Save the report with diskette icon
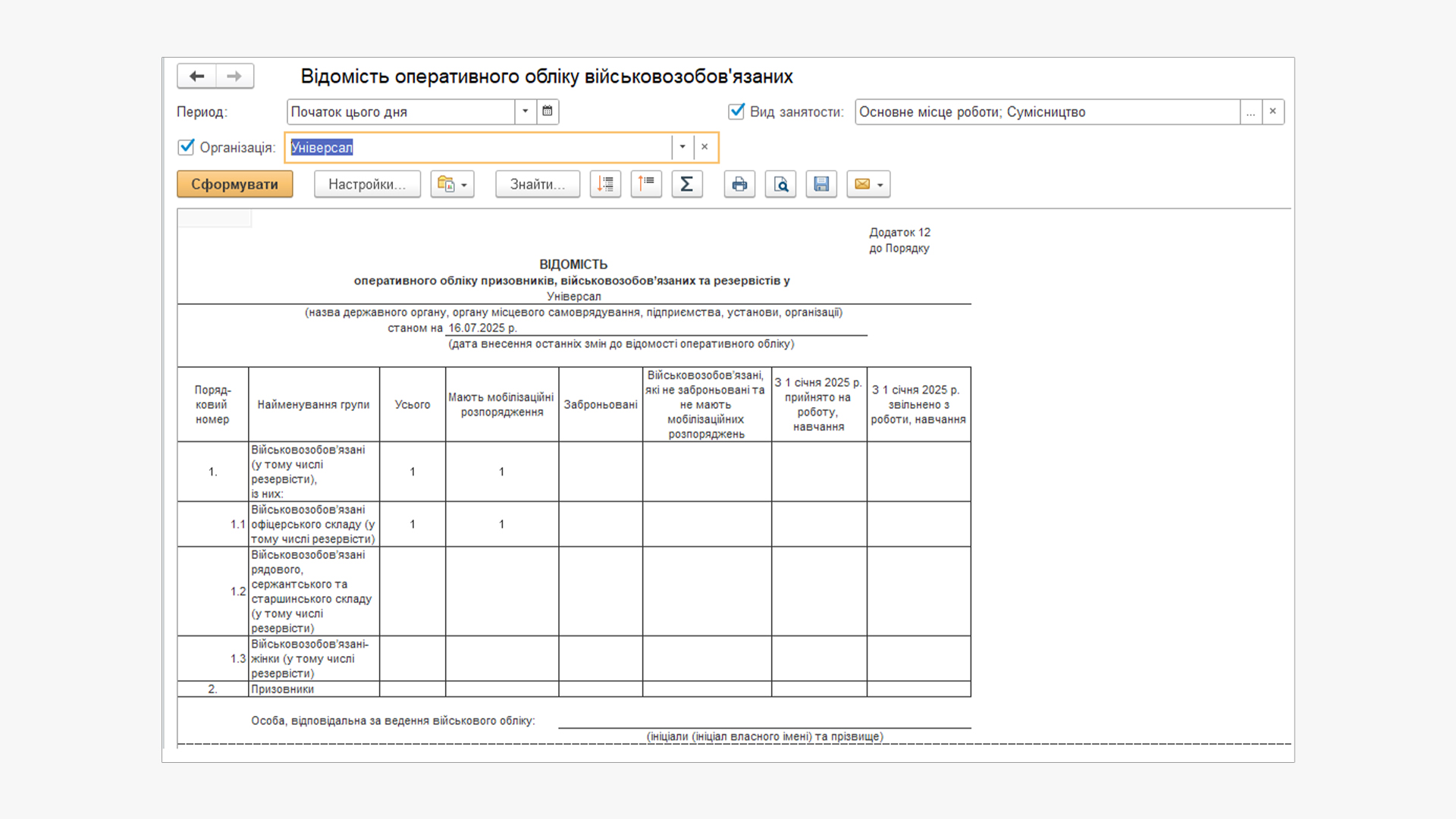The width and height of the screenshot is (1456, 819). (821, 184)
